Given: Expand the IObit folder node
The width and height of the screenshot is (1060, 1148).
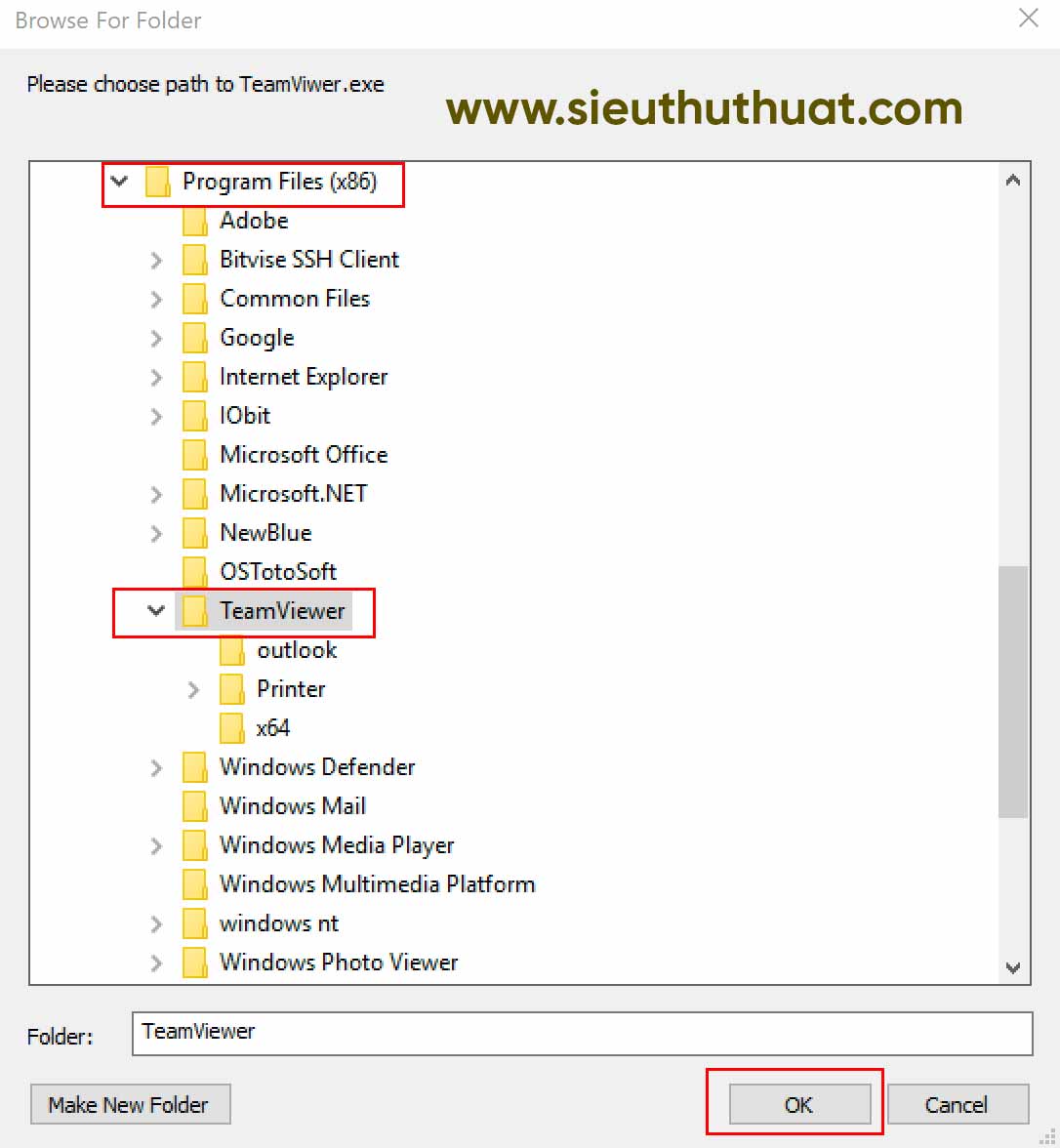Looking at the screenshot, I should [x=156, y=416].
